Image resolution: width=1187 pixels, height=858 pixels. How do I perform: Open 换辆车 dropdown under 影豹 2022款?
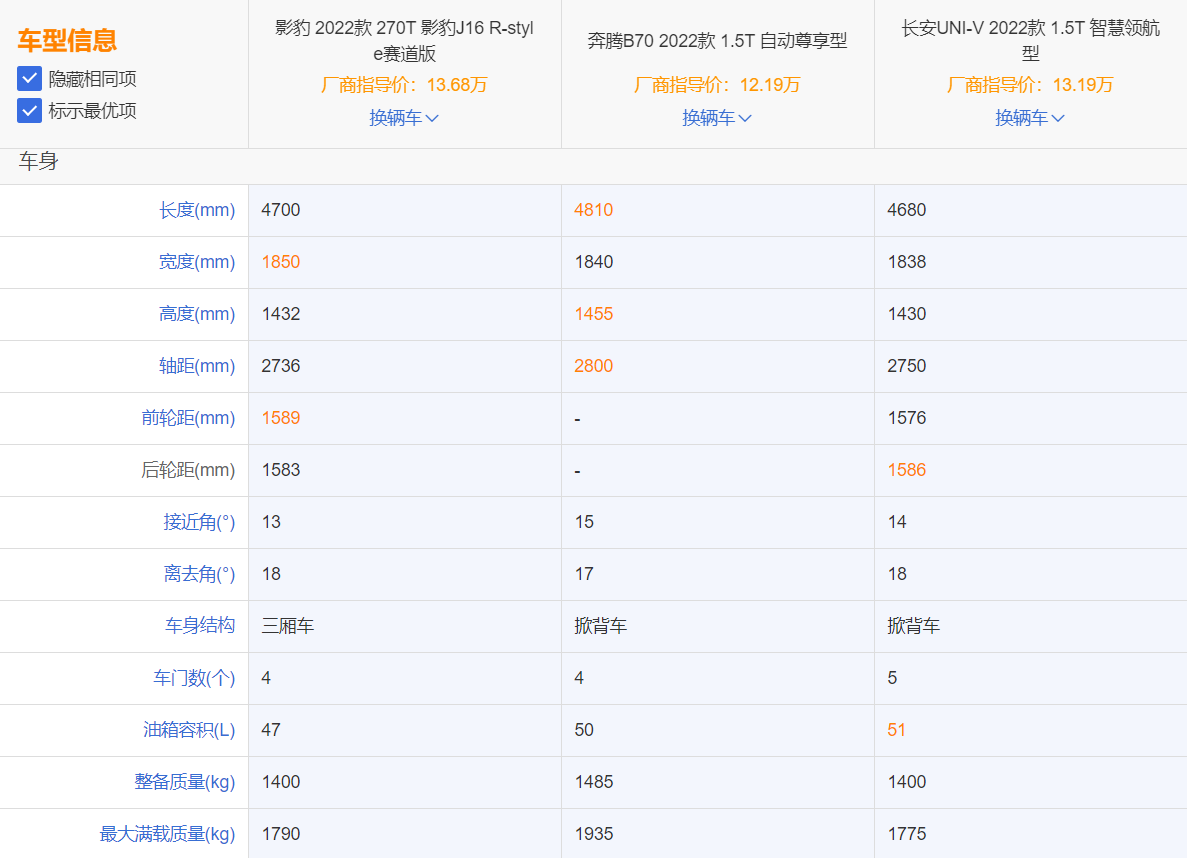404,117
